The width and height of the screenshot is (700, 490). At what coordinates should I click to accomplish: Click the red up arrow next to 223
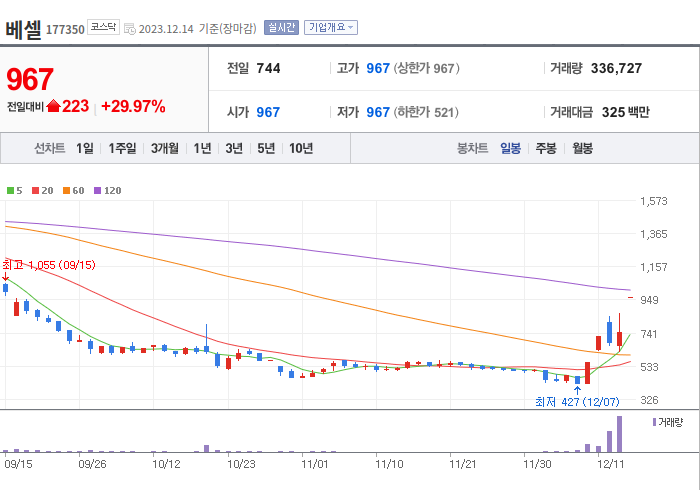(53, 106)
